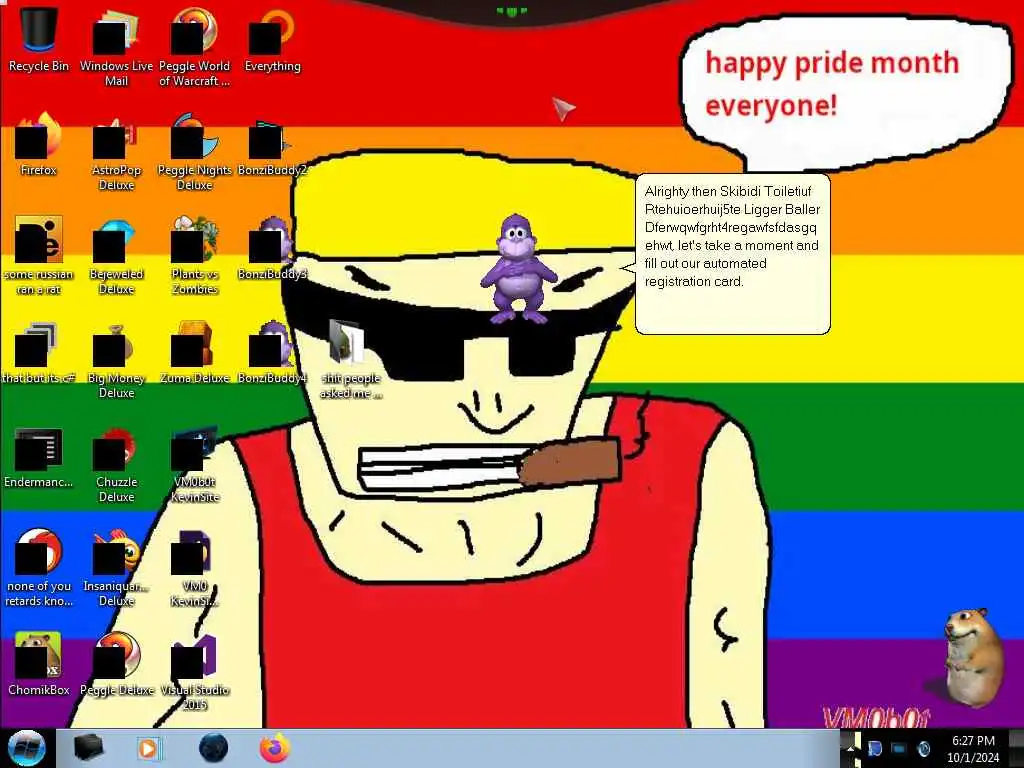The width and height of the screenshot is (1024, 768).
Task: Open Visual Studio 2015 shortcut
Action: click(x=194, y=671)
